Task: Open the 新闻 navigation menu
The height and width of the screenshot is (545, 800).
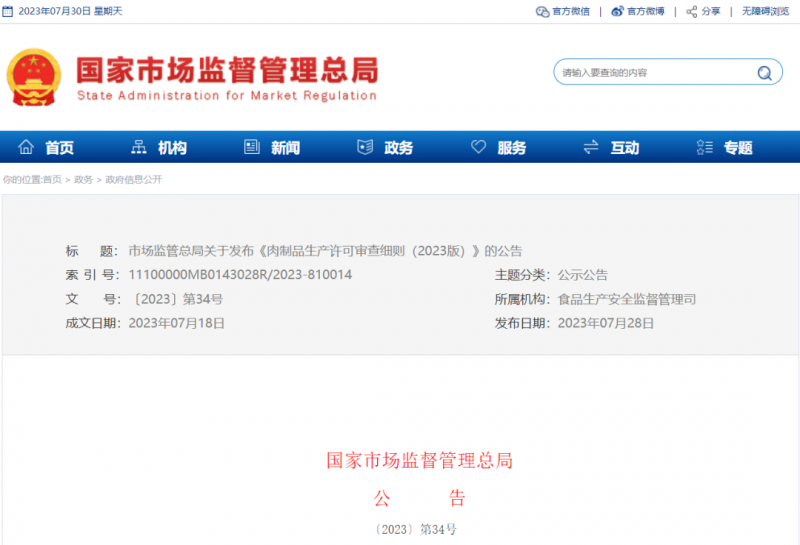Action: pyautogui.click(x=285, y=147)
